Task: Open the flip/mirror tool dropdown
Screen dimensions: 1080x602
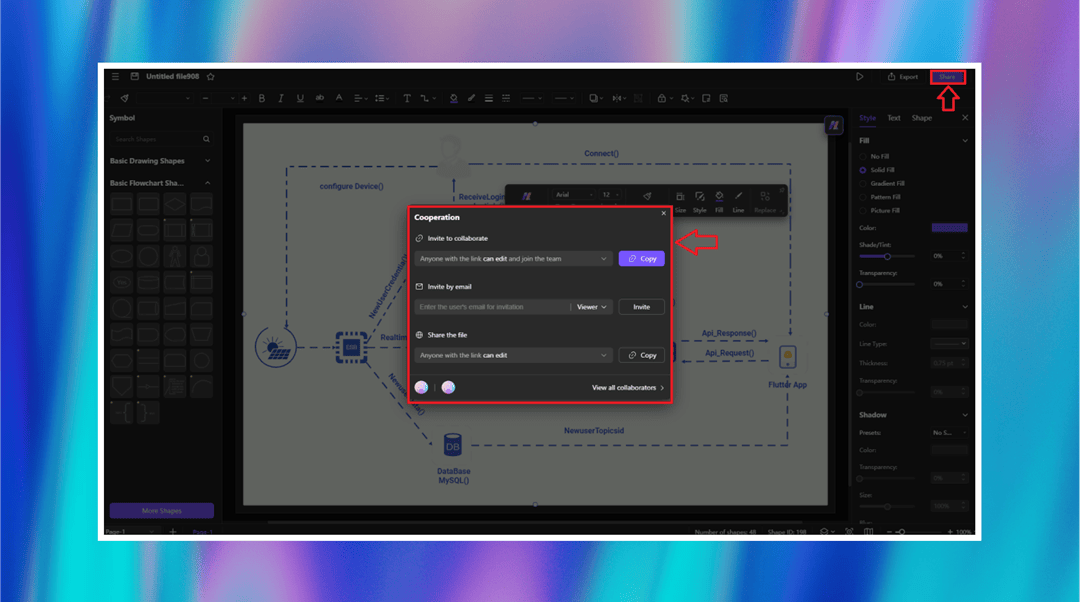Action: tap(619, 98)
